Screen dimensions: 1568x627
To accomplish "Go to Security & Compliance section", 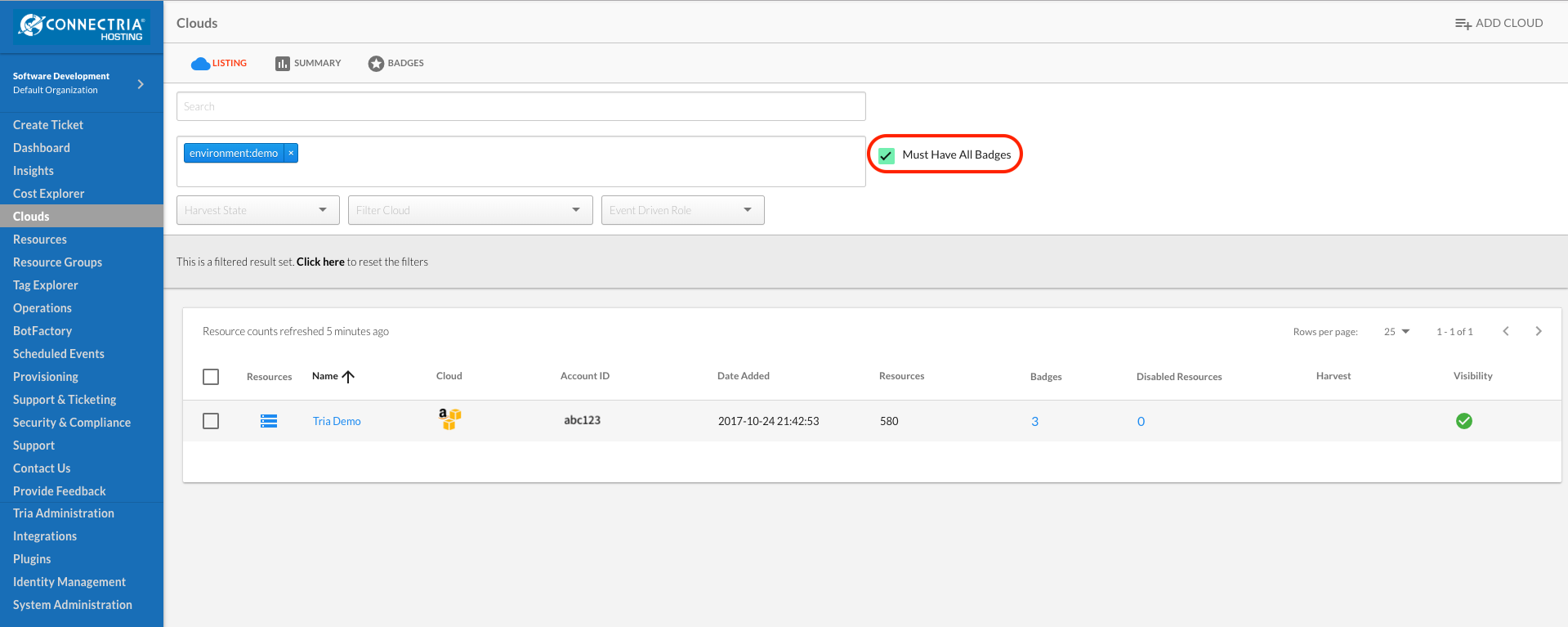I will click(72, 423).
